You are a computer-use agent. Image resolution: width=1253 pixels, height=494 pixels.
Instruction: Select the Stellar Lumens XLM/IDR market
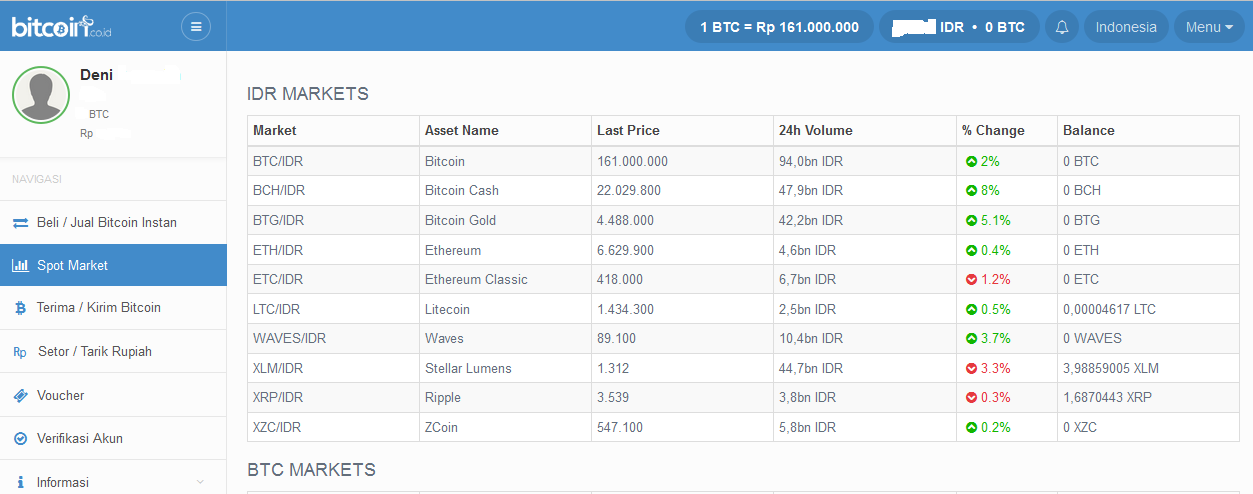pyautogui.click(x=743, y=368)
